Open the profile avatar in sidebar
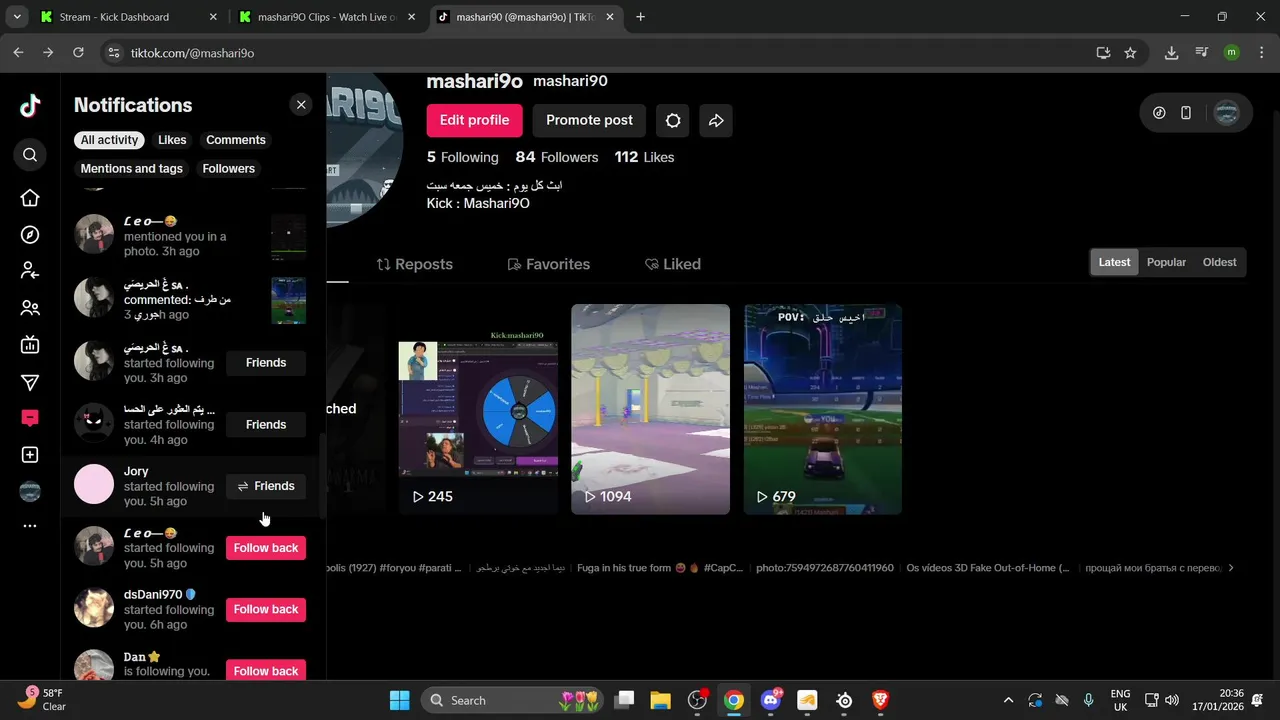The image size is (1280, 720). (x=30, y=491)
